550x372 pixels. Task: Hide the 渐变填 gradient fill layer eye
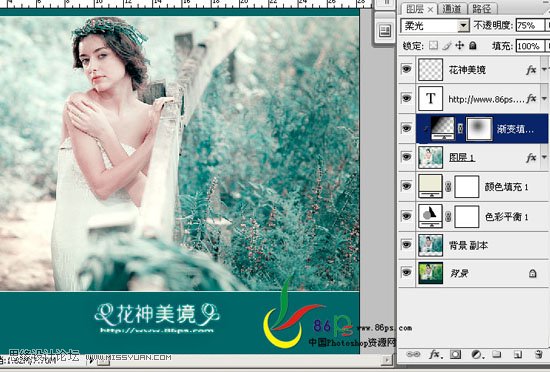(x=406, y=128)
